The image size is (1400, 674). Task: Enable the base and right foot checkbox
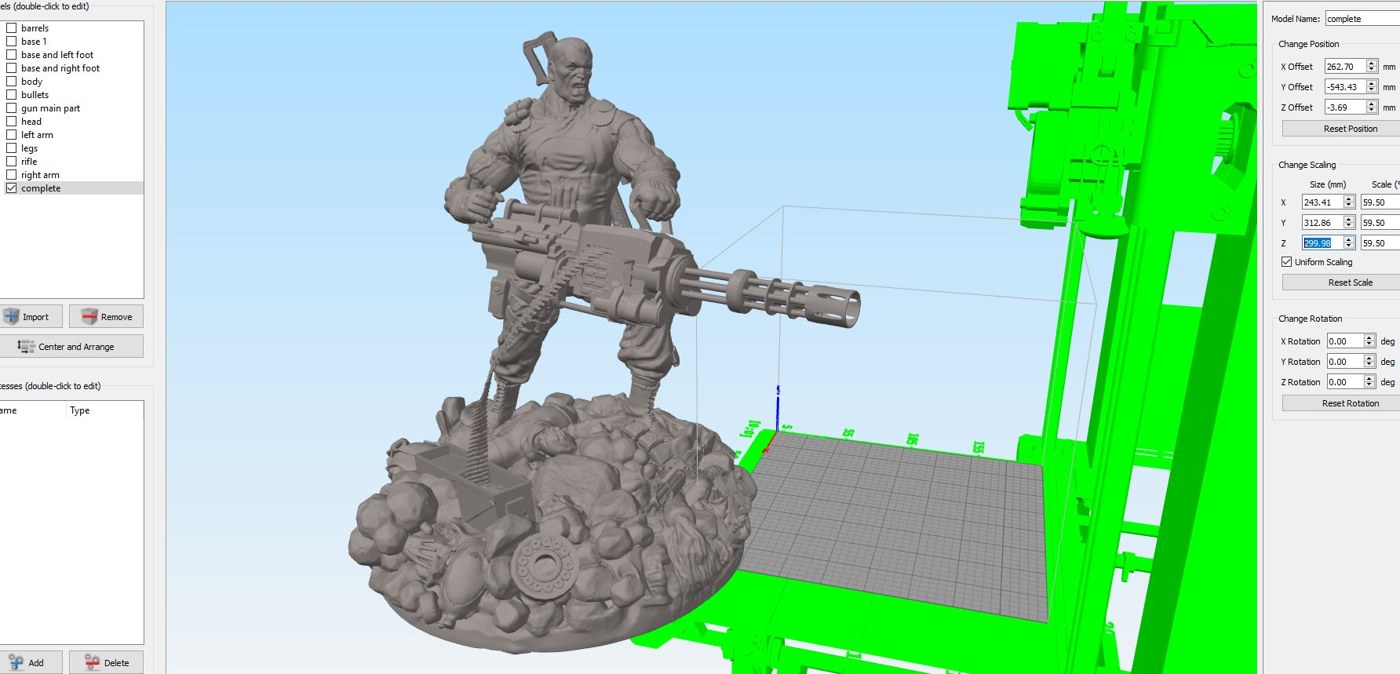pos(11,68)
